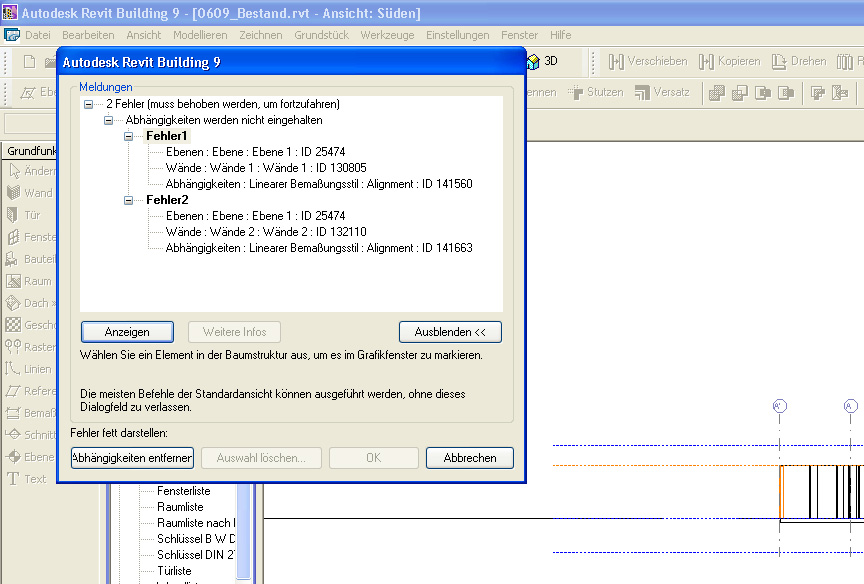Select the Linien tool
This screenshot has height=584, width=864.
tap(30, 369)
